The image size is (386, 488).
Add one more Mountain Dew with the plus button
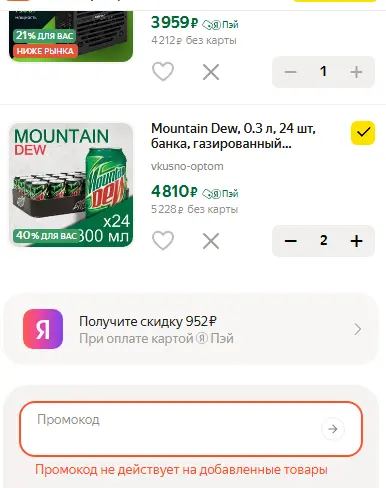pyautogui.click(x=356, y=241)
